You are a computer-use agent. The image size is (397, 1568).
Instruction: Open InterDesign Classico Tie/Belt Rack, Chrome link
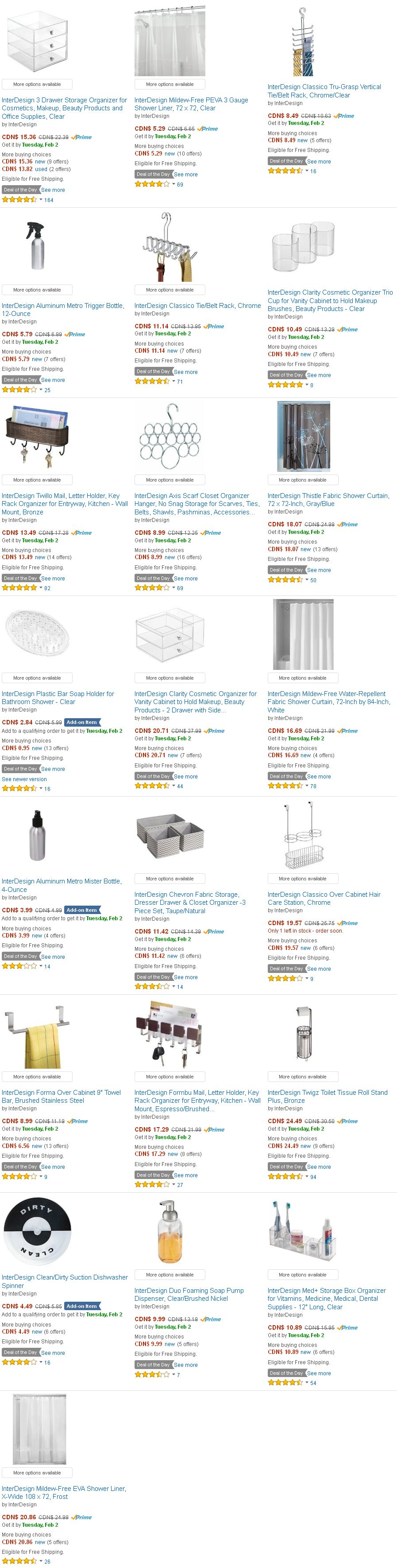pyautogui.click(x=197, y=306)
